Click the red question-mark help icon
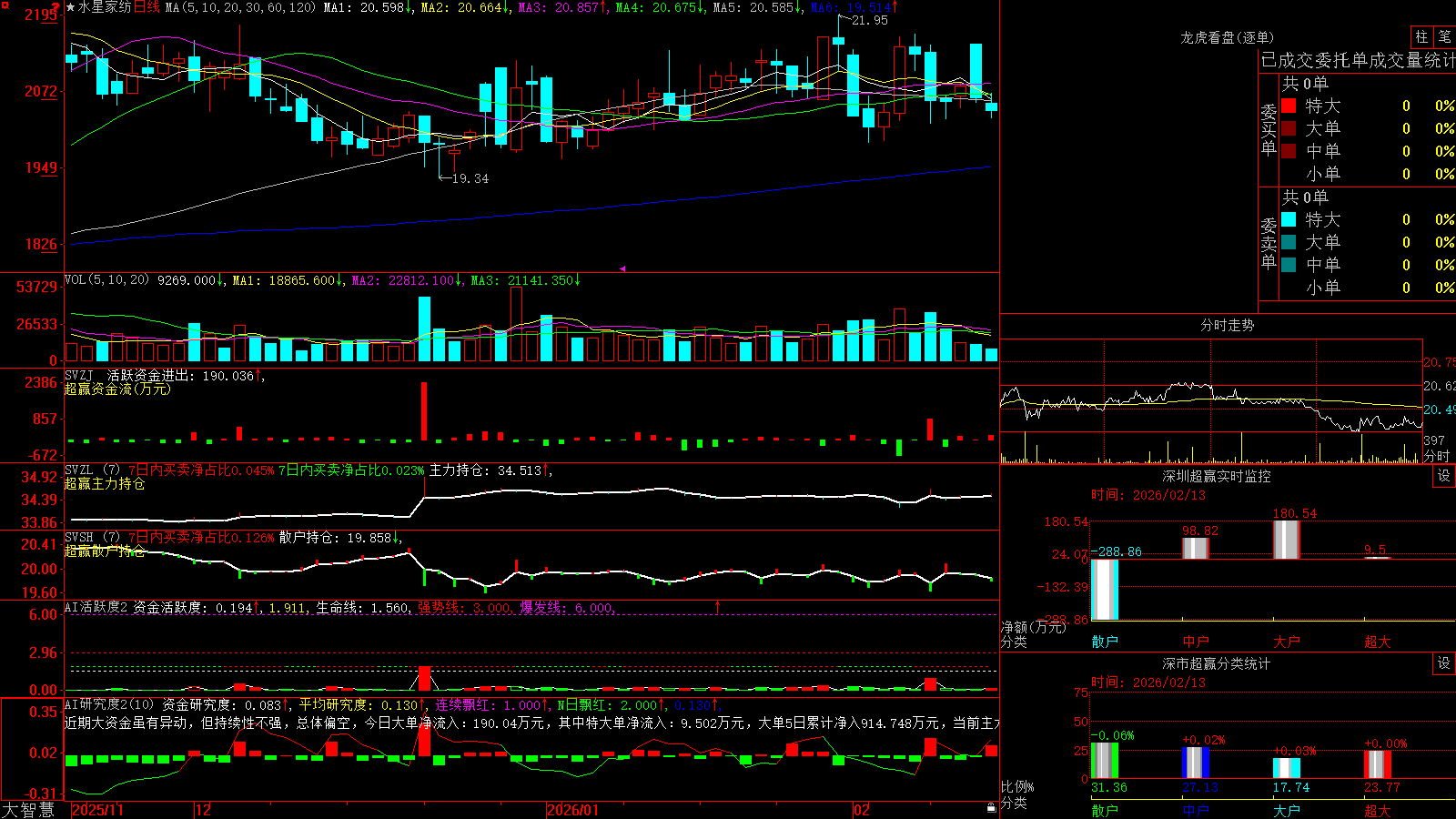This screenshot has width=1456, height=819. click(x=56, y=7)
